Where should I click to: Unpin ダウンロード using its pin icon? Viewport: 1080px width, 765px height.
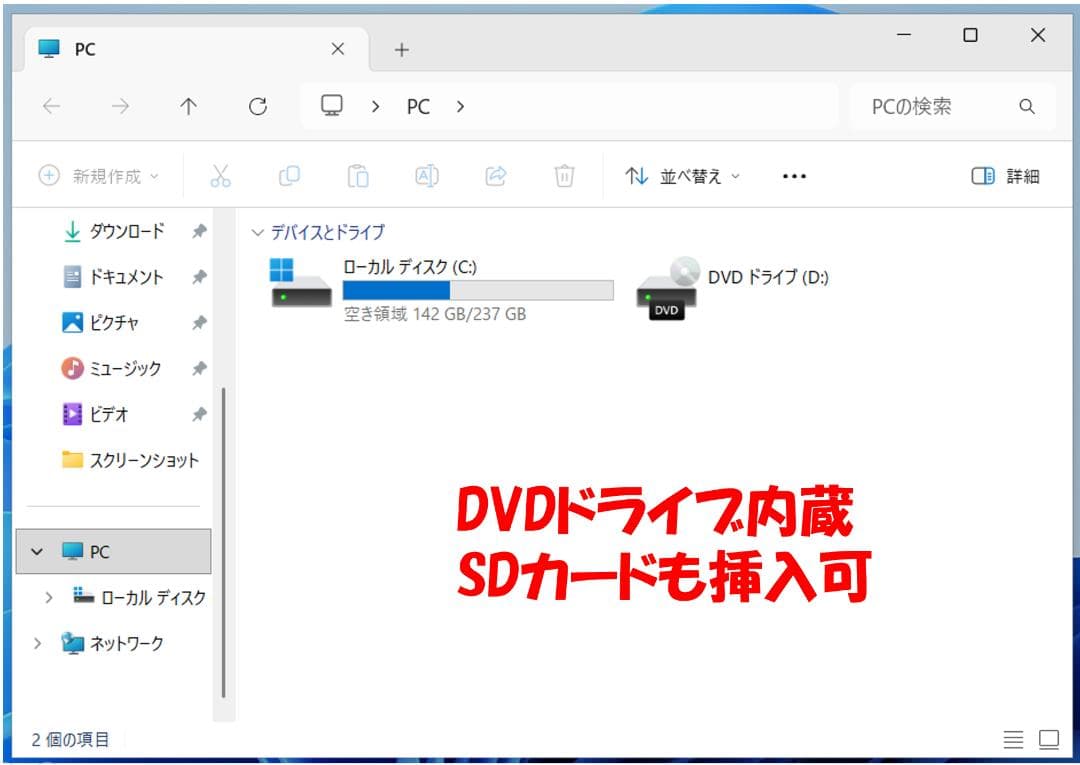[198, 231]
